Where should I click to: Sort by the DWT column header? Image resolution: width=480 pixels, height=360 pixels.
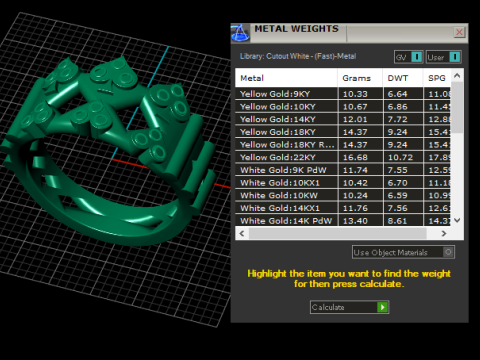click(403, 78)
